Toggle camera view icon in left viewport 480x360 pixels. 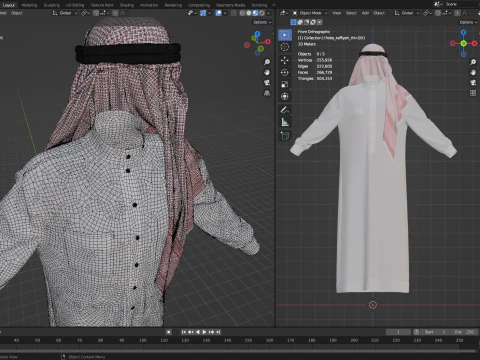tap(267, 83)
